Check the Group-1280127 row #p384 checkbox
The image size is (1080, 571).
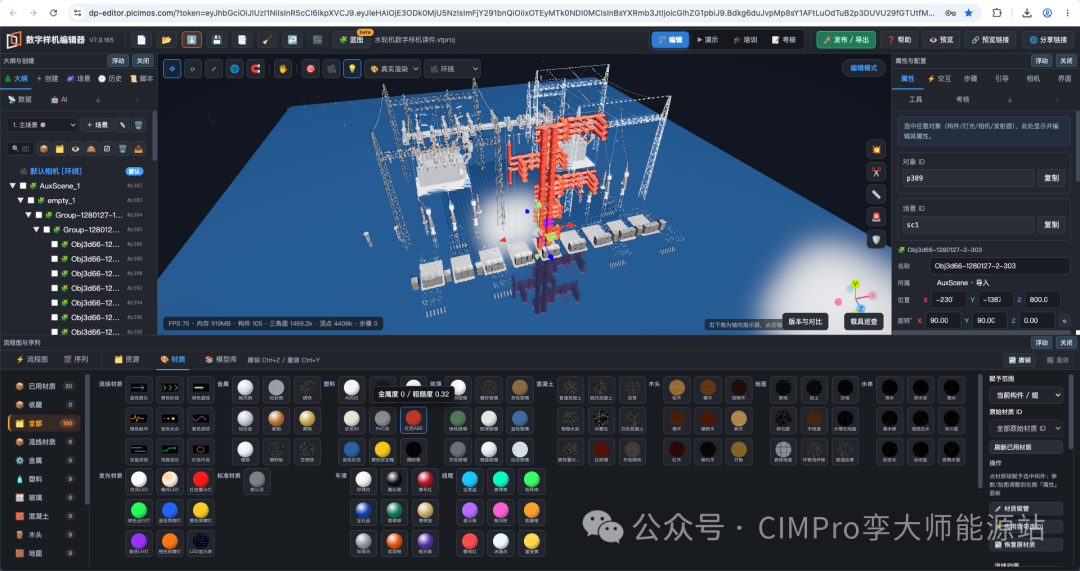tap(39, 215)
